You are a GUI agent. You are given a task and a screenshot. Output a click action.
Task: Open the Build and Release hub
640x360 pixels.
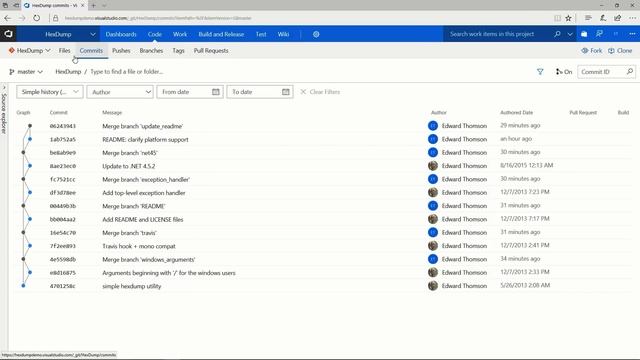[x=221, y=34]
